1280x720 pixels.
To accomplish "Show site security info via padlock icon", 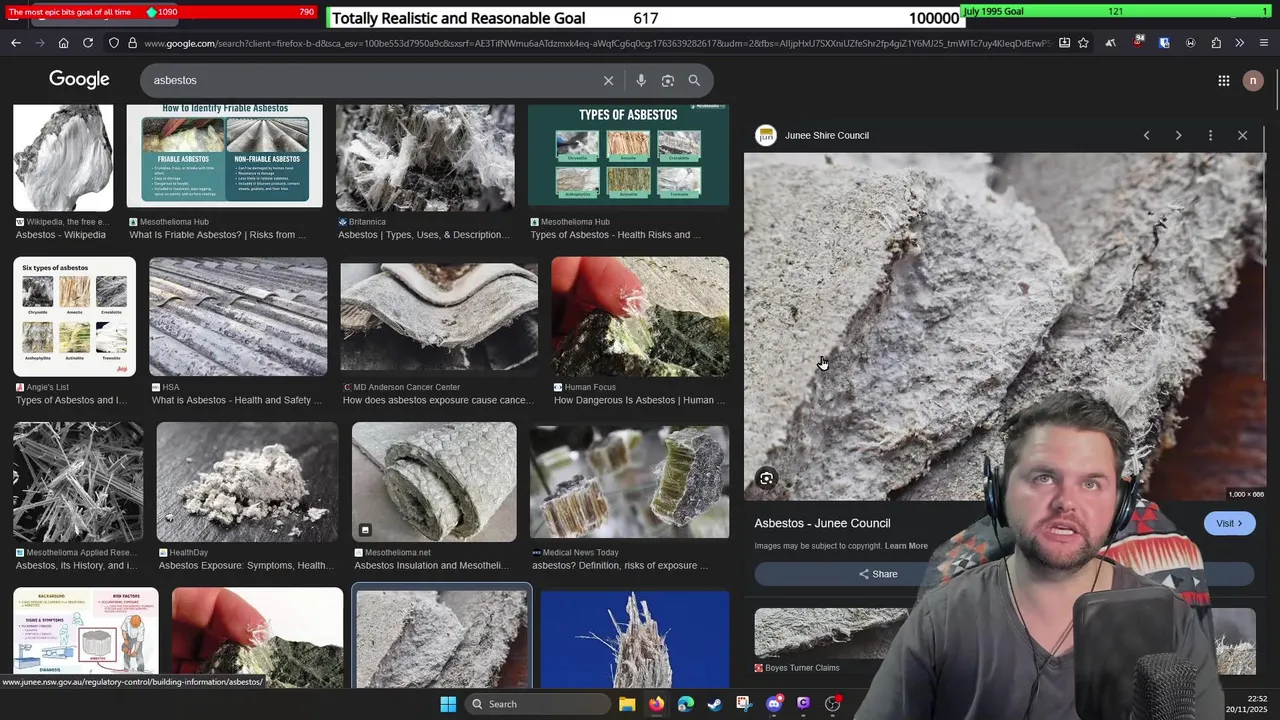I will tap(132, 43).
